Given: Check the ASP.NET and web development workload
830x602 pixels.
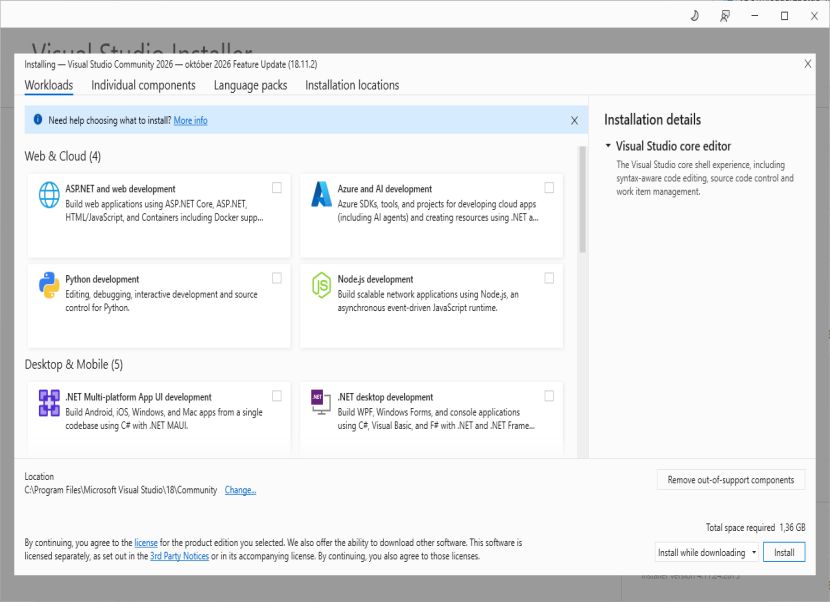Looking at the screenshot, I should [x=276, y=188].
